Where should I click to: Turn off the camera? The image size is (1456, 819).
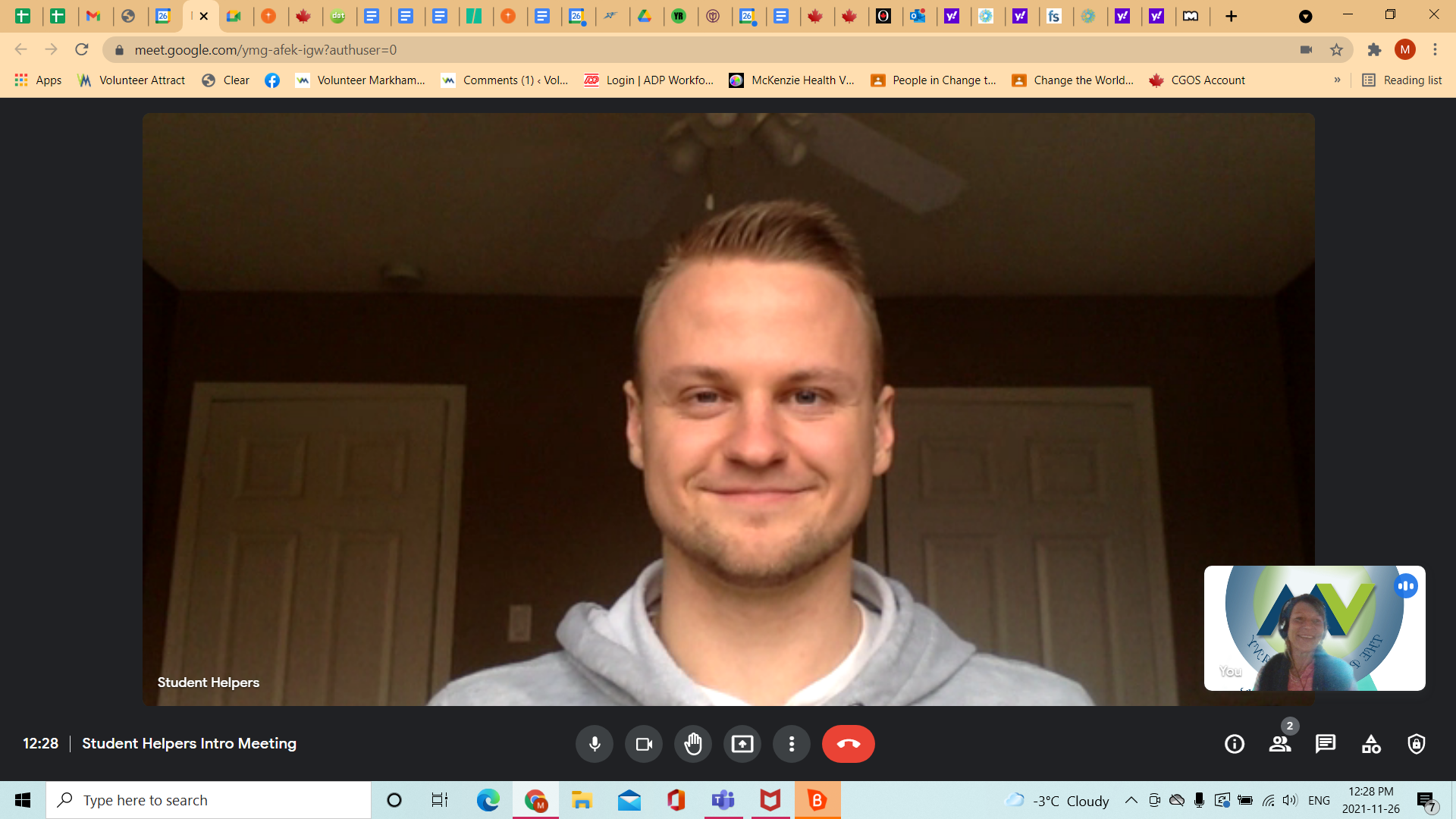(x=644, y=744)
